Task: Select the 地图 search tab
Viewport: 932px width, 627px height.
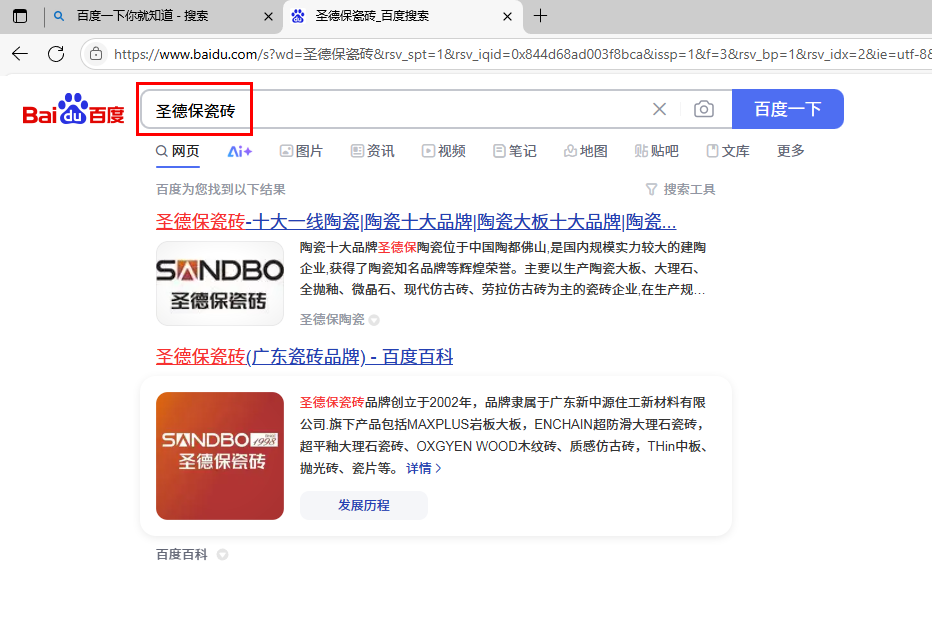Action: point(585,151)
